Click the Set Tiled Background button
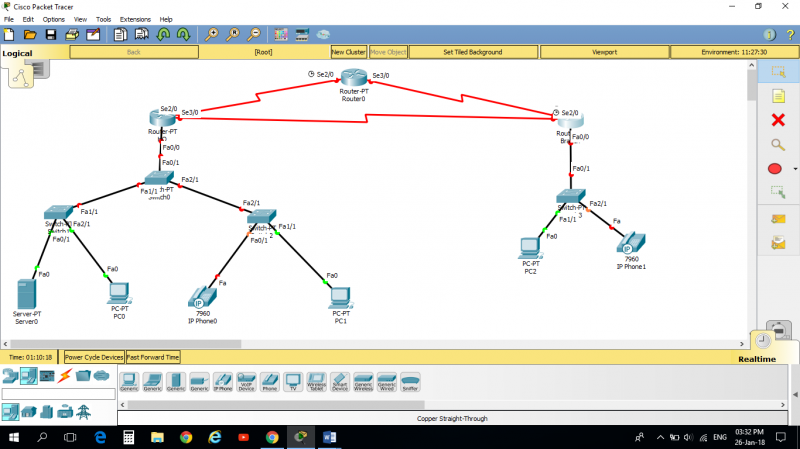 click(473, 52)
